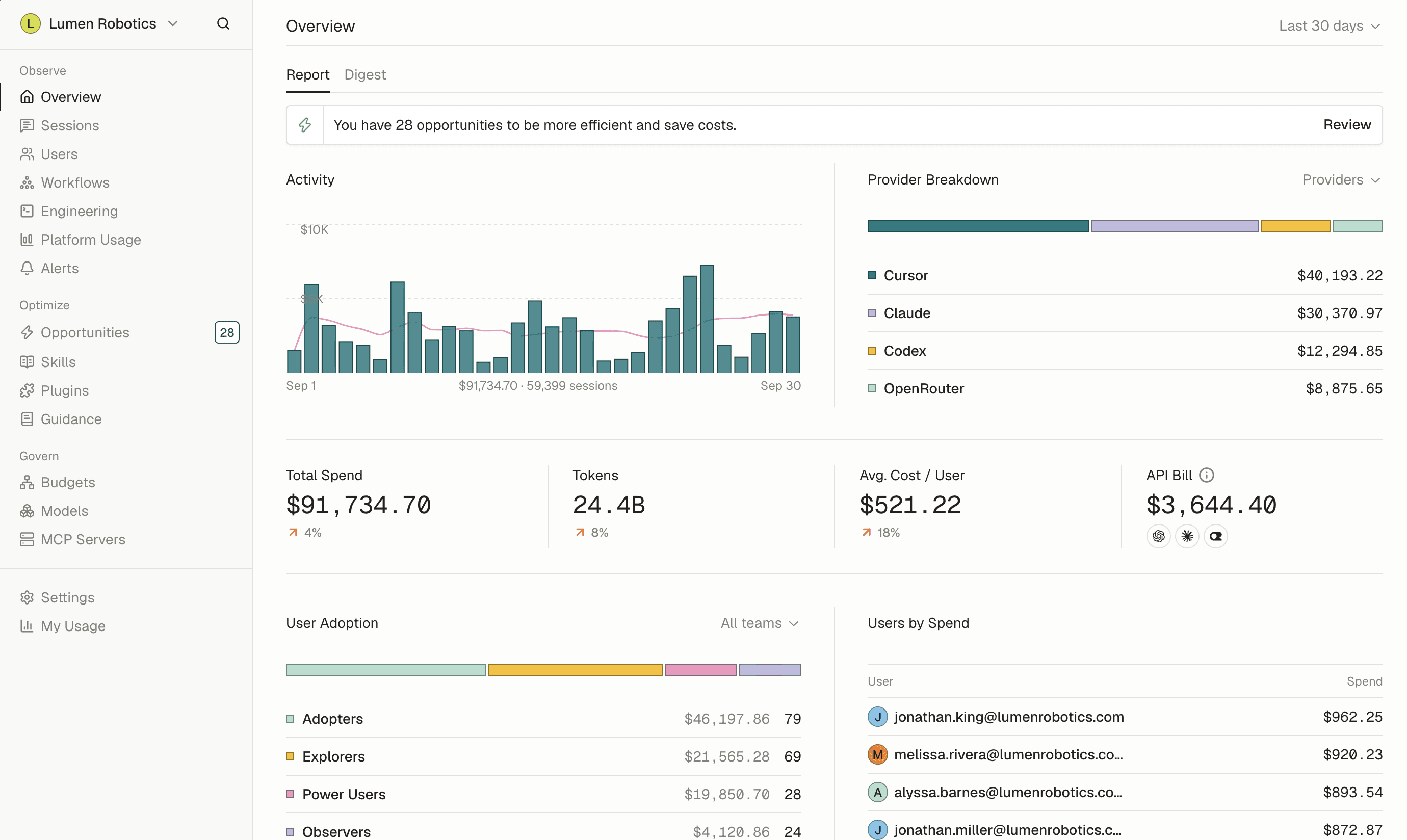Click the Engineering terminal icon

pyautogui.click(x=27, y=211)
